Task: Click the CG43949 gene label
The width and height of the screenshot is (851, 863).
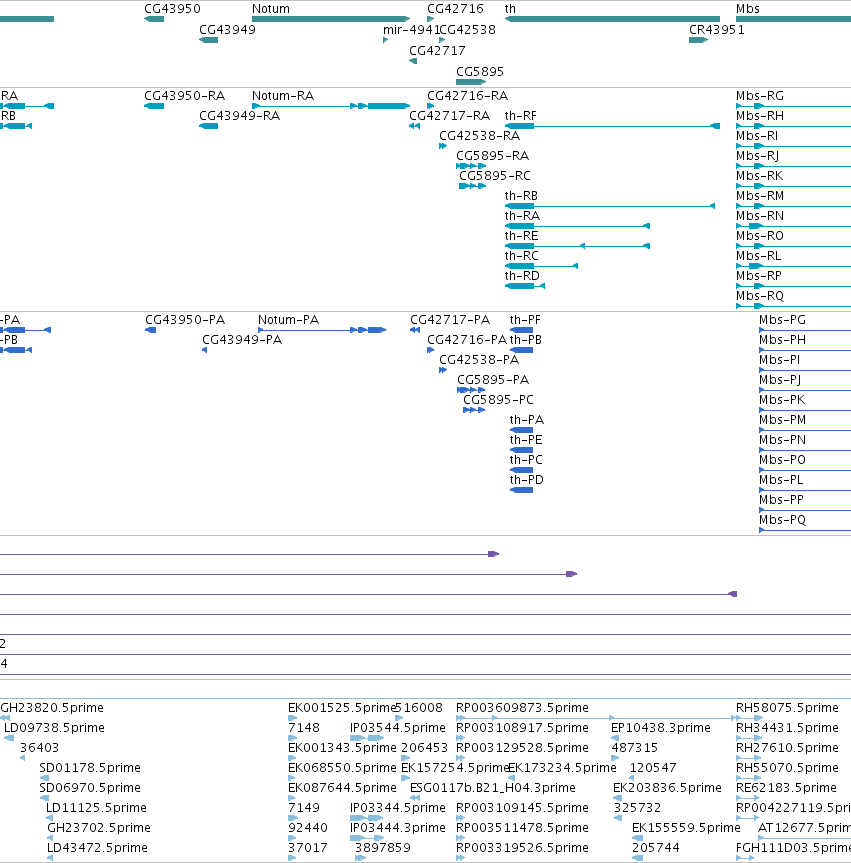Action: tap(227, 30)
